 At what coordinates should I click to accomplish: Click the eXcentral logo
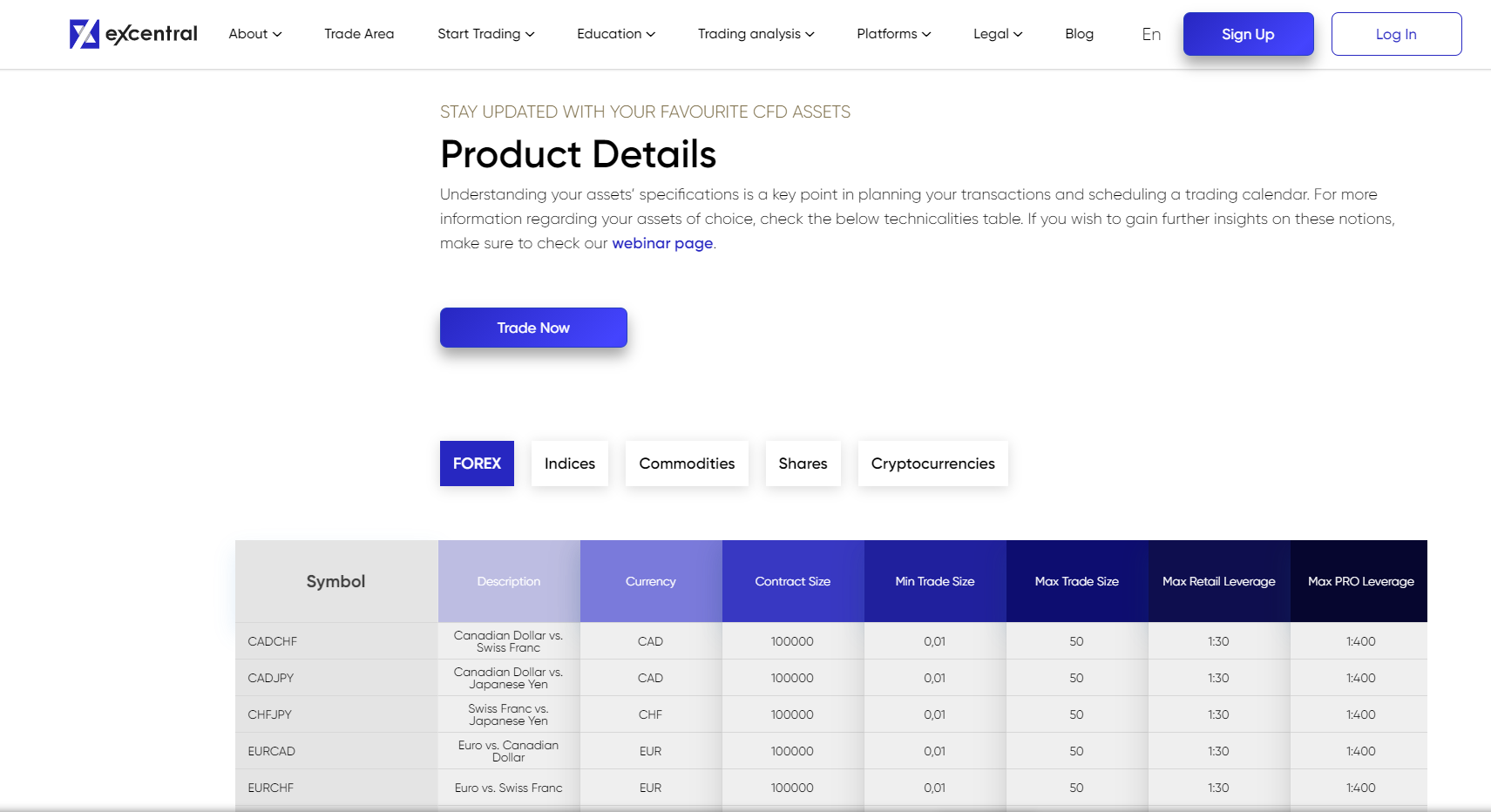(132, 34)
